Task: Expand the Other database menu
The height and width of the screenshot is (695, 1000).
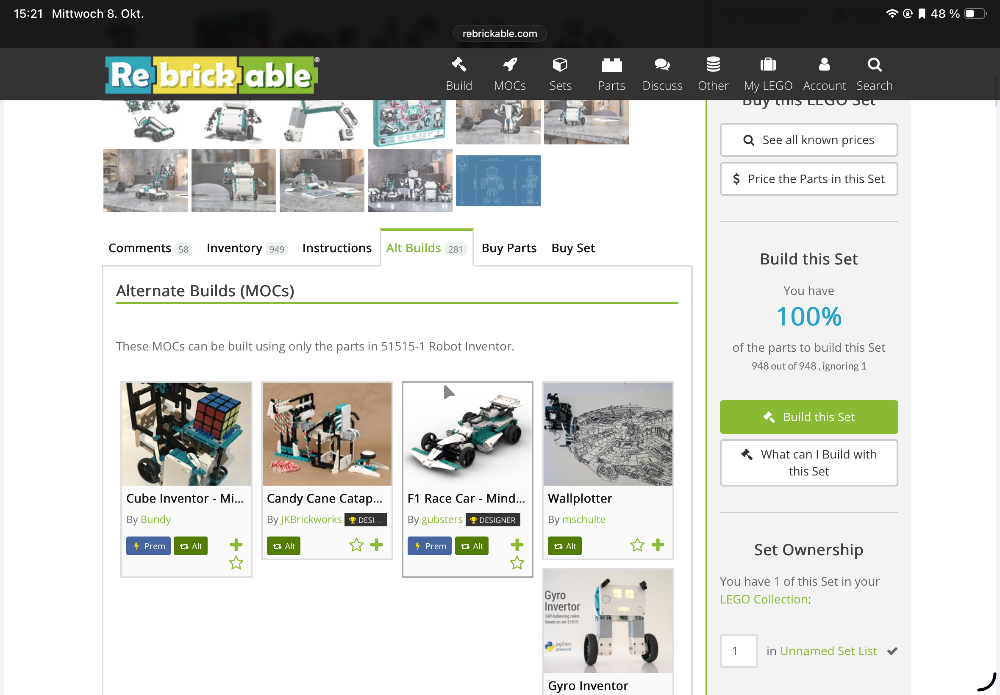Action: [x=713, y=65]
